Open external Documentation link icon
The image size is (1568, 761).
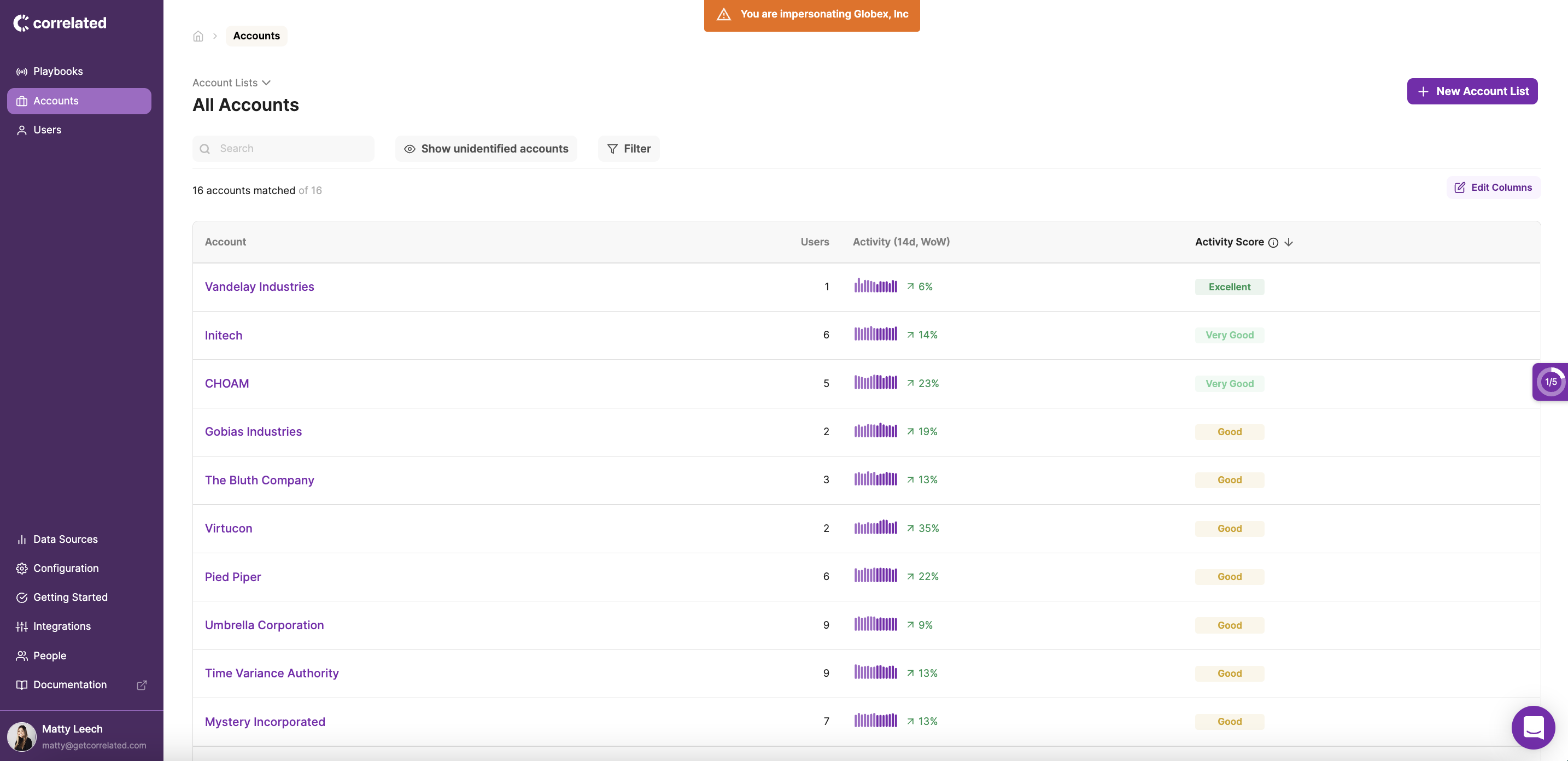pyautogui.click(x=141, y=685)
